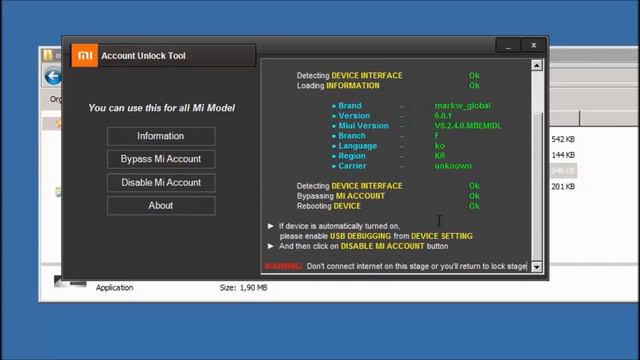Click the folder icon in Explorer title bar
The height and width of the screenshot is (360, 640).
tap(49, 55)
